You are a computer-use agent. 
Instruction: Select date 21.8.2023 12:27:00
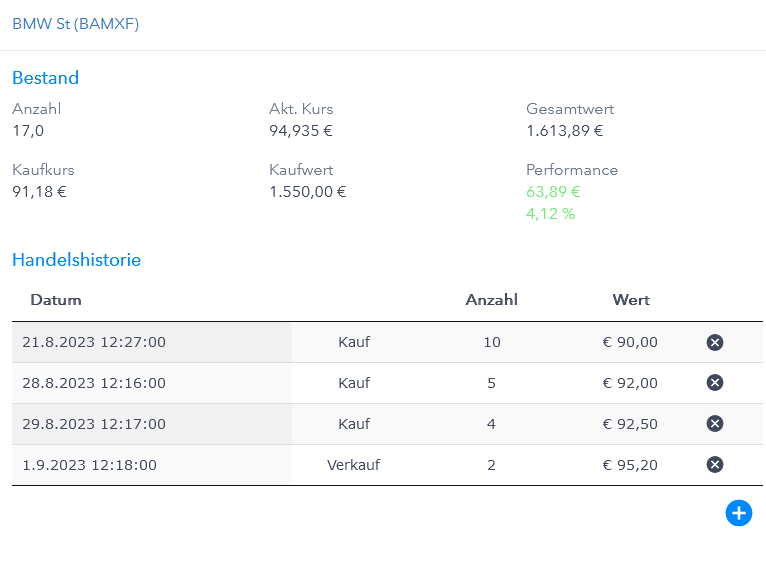pos(94,342)
